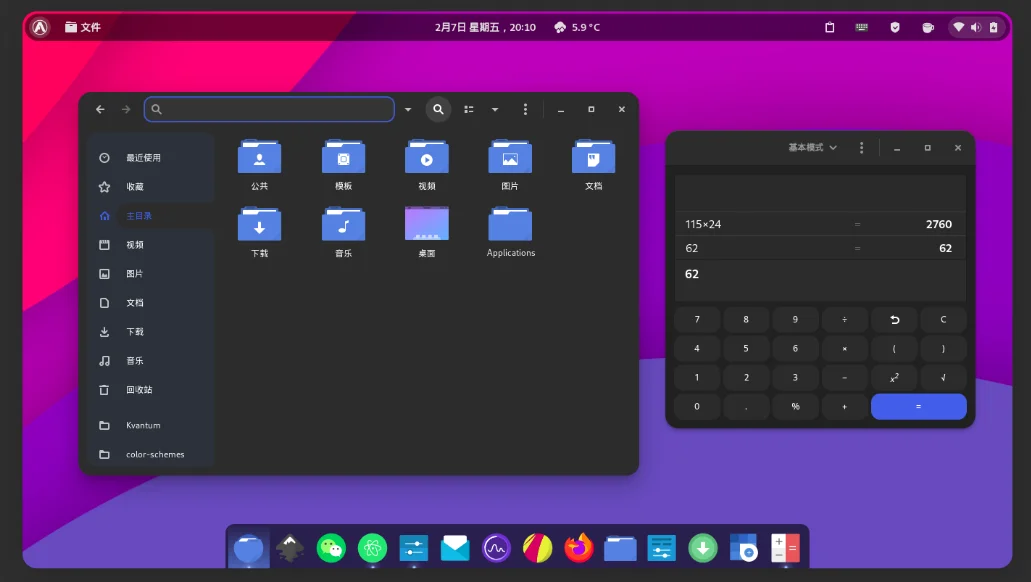Open color-schemes bookmark in sidebar
The width and height of the screenshot is (1031, 582).
pyautogui.click(x=151, y=454)
